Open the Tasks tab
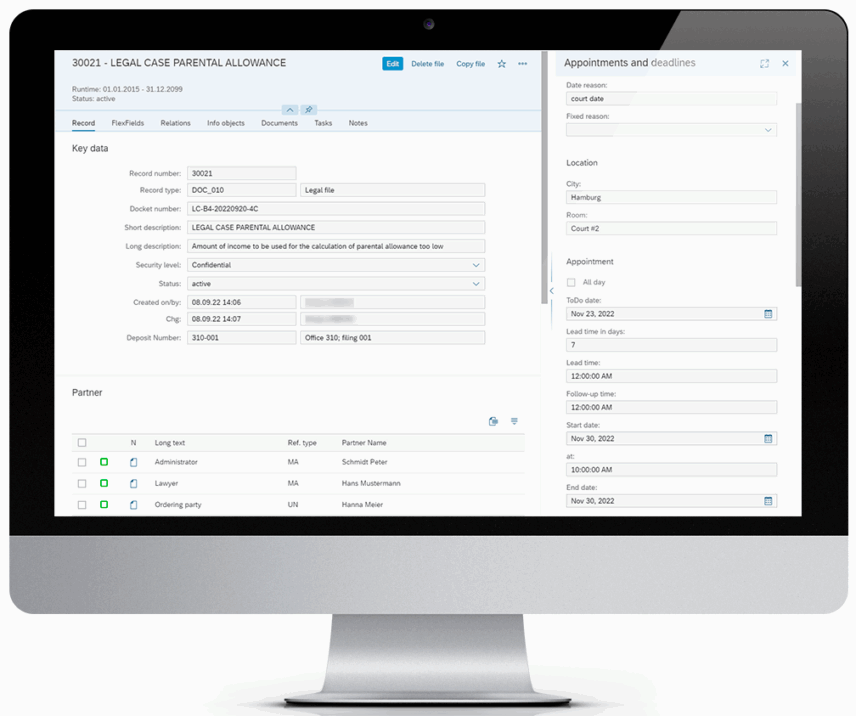Screen dimensions: 856x716 click(322, 123)
